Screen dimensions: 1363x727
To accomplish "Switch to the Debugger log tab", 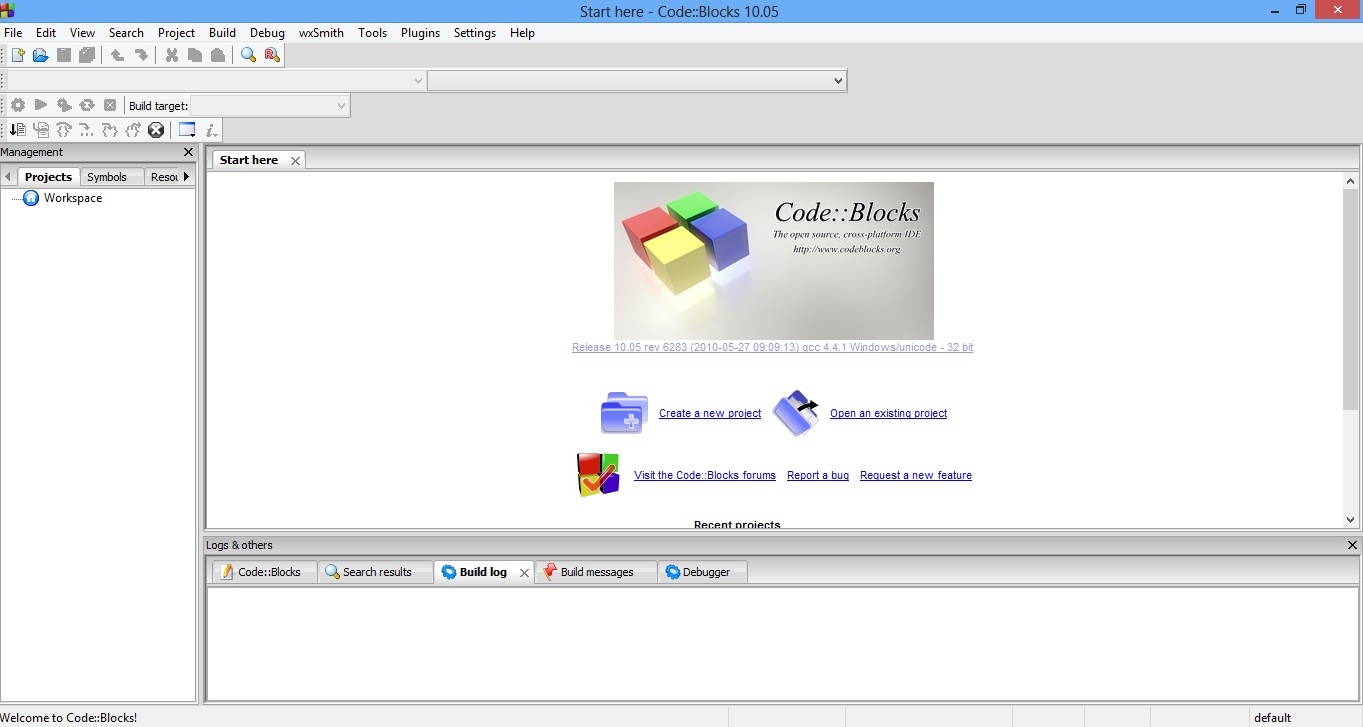I will tap(702, 572).
